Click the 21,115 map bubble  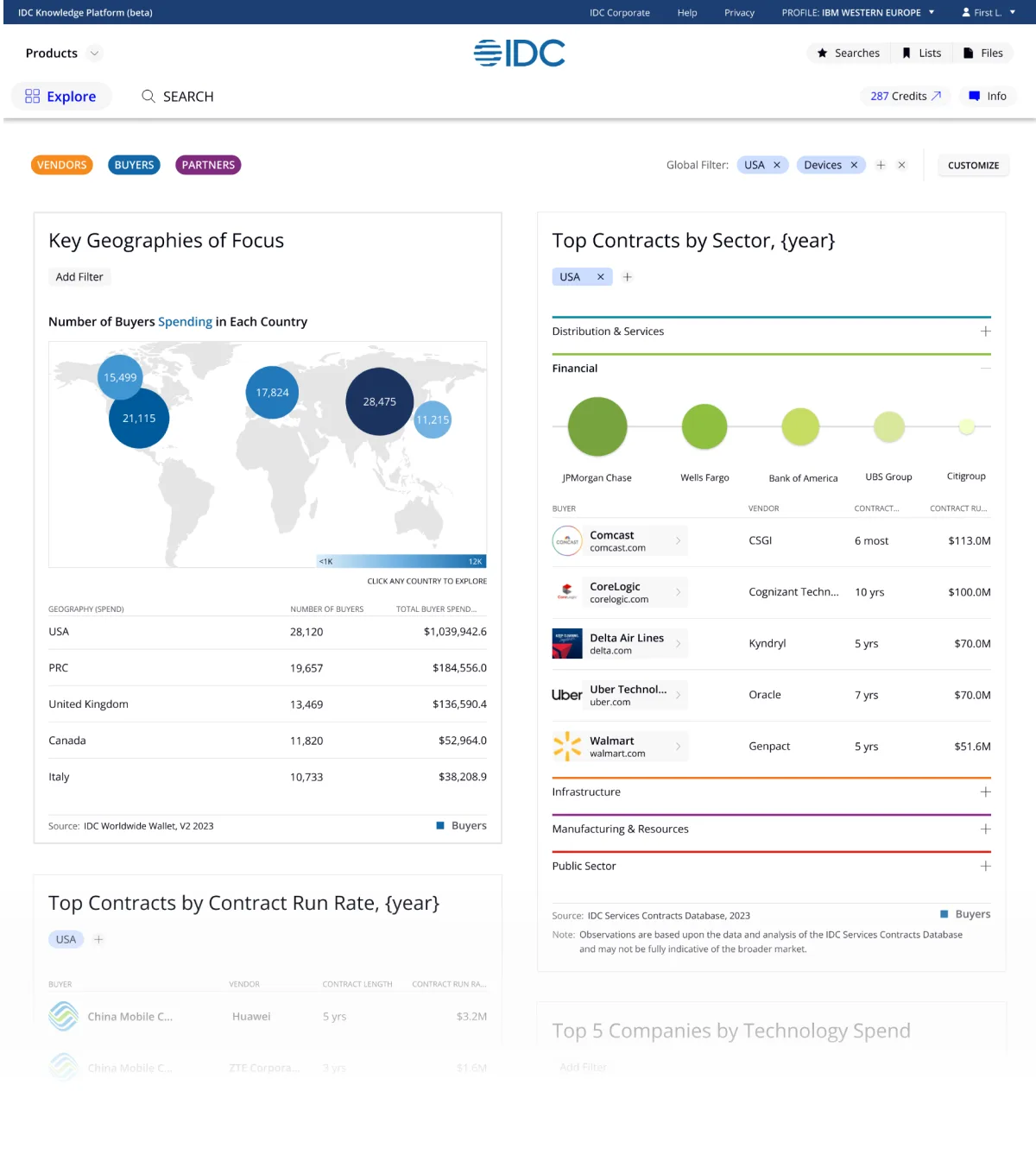[x=139, y=418]
